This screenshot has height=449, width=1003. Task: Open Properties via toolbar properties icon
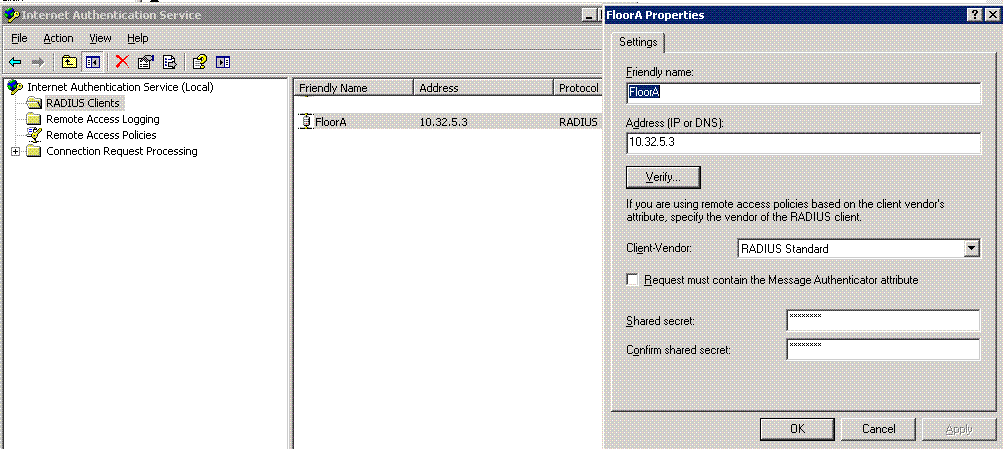(146, 62)
